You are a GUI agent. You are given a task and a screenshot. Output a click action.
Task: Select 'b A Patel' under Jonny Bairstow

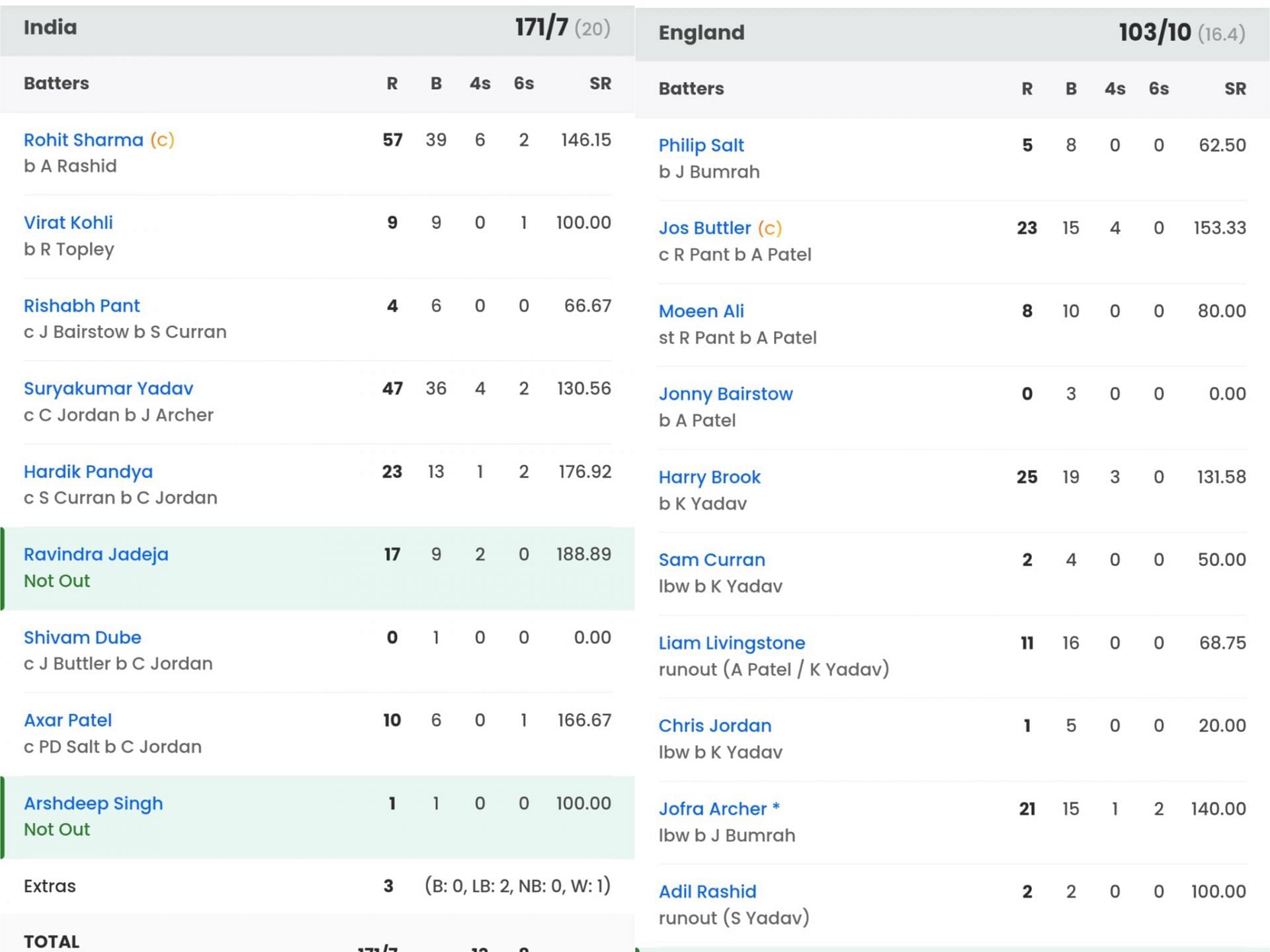(697, 420)
